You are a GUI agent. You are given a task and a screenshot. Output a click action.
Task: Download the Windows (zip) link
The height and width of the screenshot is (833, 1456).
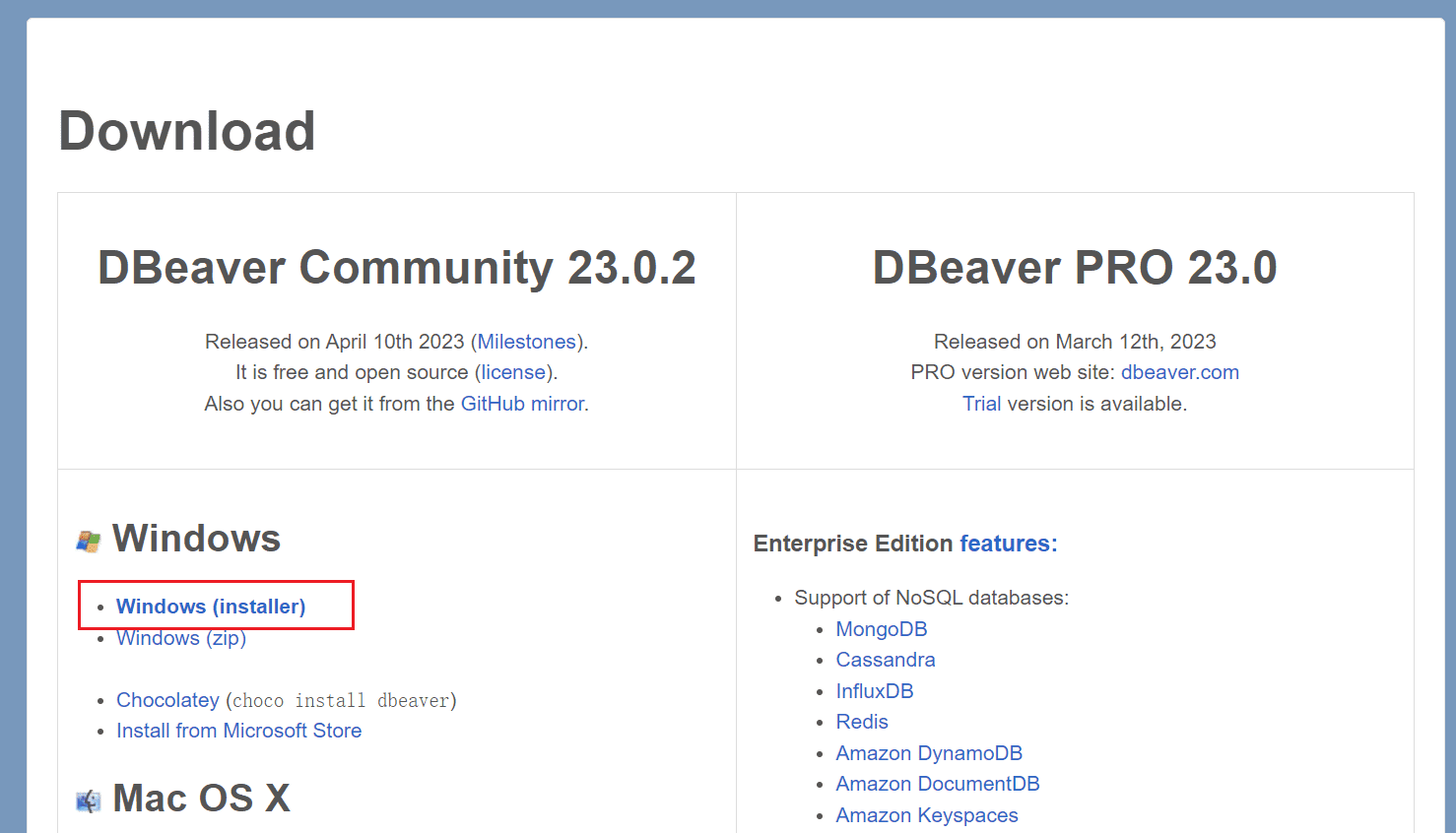click(181, 638)
